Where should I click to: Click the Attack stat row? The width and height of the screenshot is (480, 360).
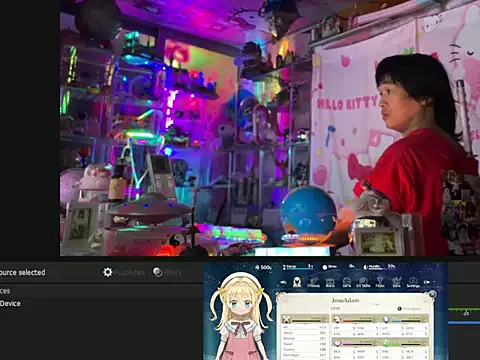[x=304, y=333]
